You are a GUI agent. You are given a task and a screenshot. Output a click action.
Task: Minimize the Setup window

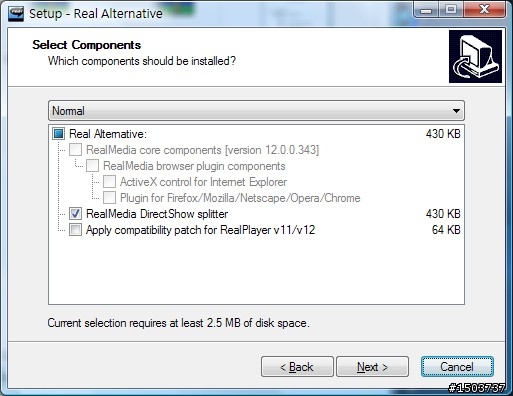coord(425,10)
